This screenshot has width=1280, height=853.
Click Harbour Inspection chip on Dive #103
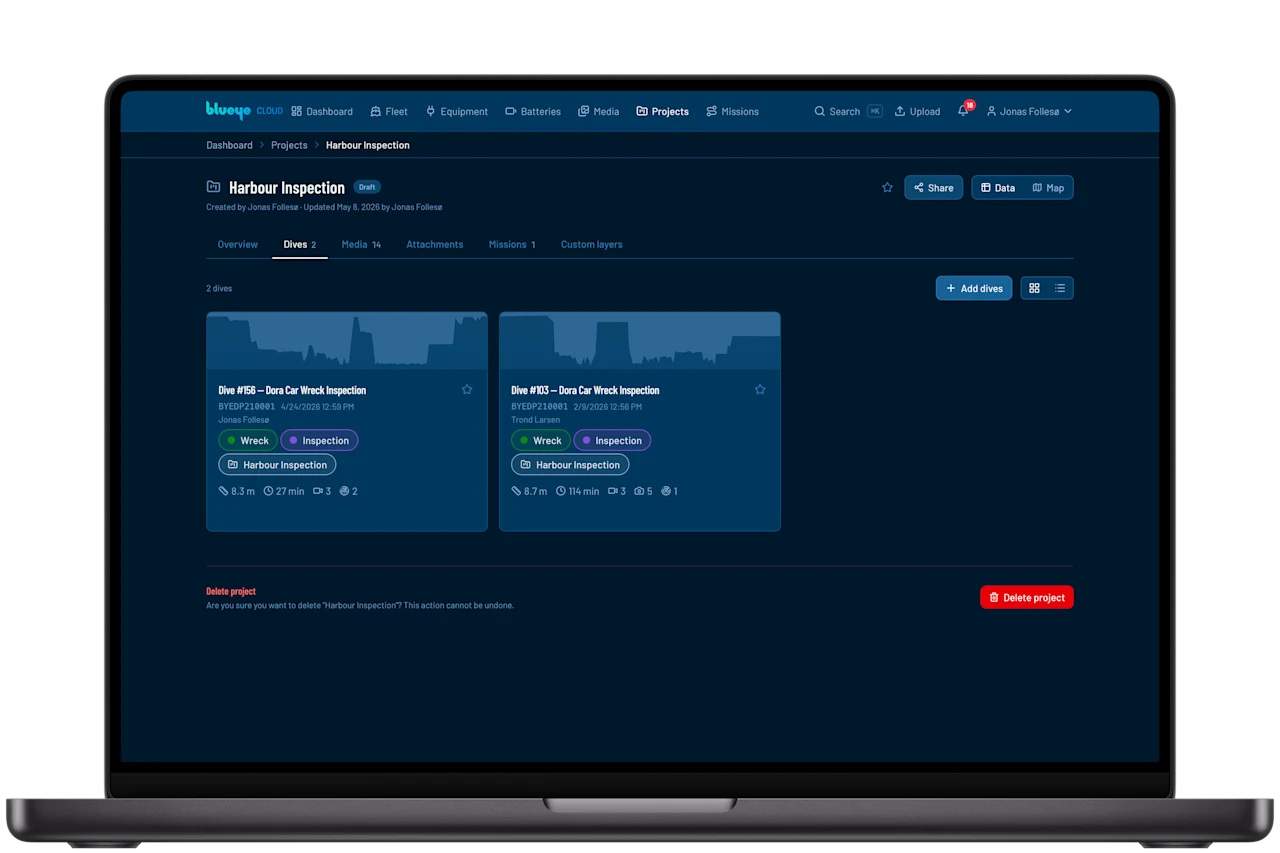click(x=570, y=465)
